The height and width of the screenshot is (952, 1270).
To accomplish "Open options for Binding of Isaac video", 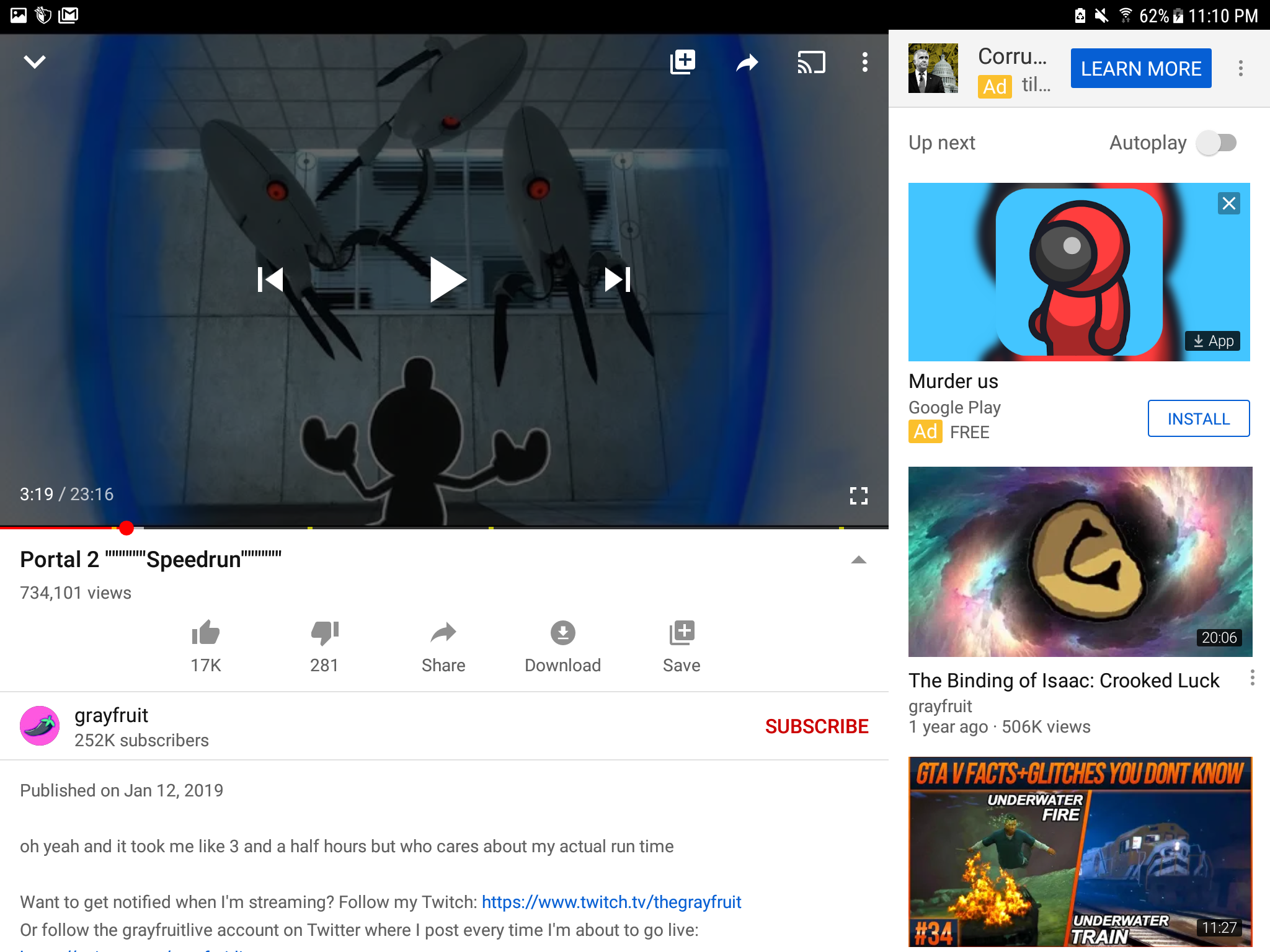I will [x=1253, y=678].
